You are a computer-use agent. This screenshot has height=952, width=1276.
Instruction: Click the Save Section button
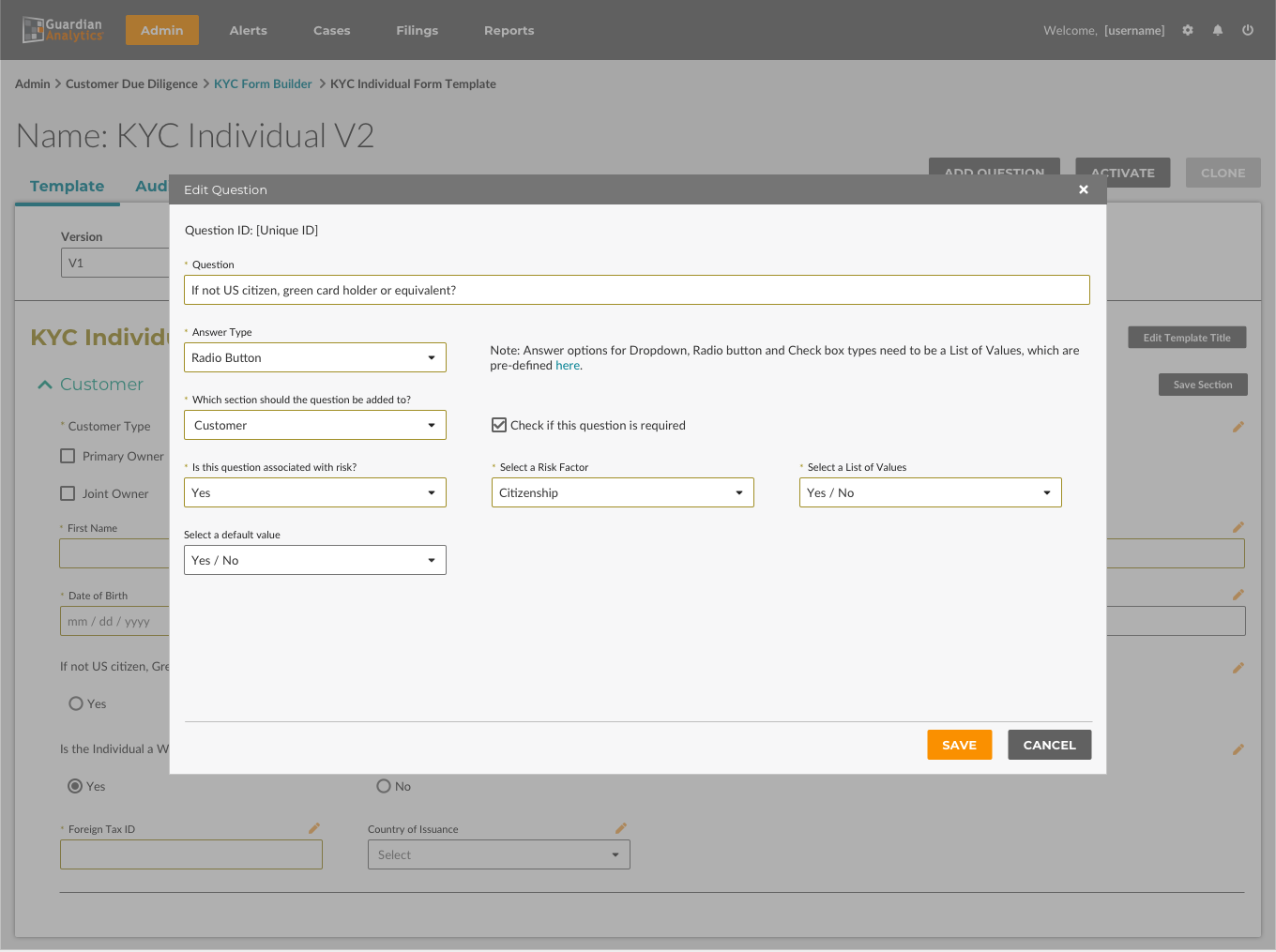click(1203, 385)
